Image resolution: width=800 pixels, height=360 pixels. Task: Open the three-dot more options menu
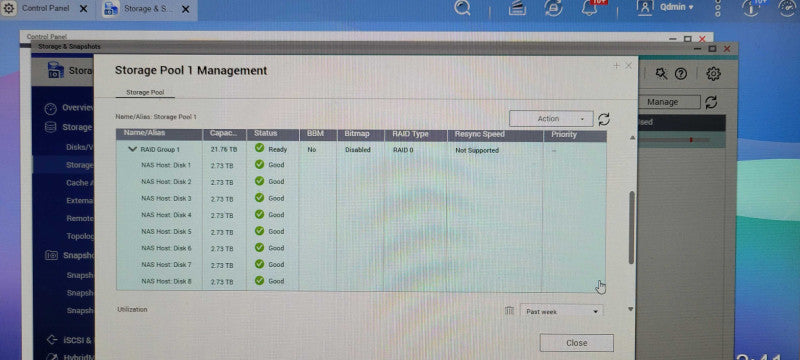[x=718, y=8]
